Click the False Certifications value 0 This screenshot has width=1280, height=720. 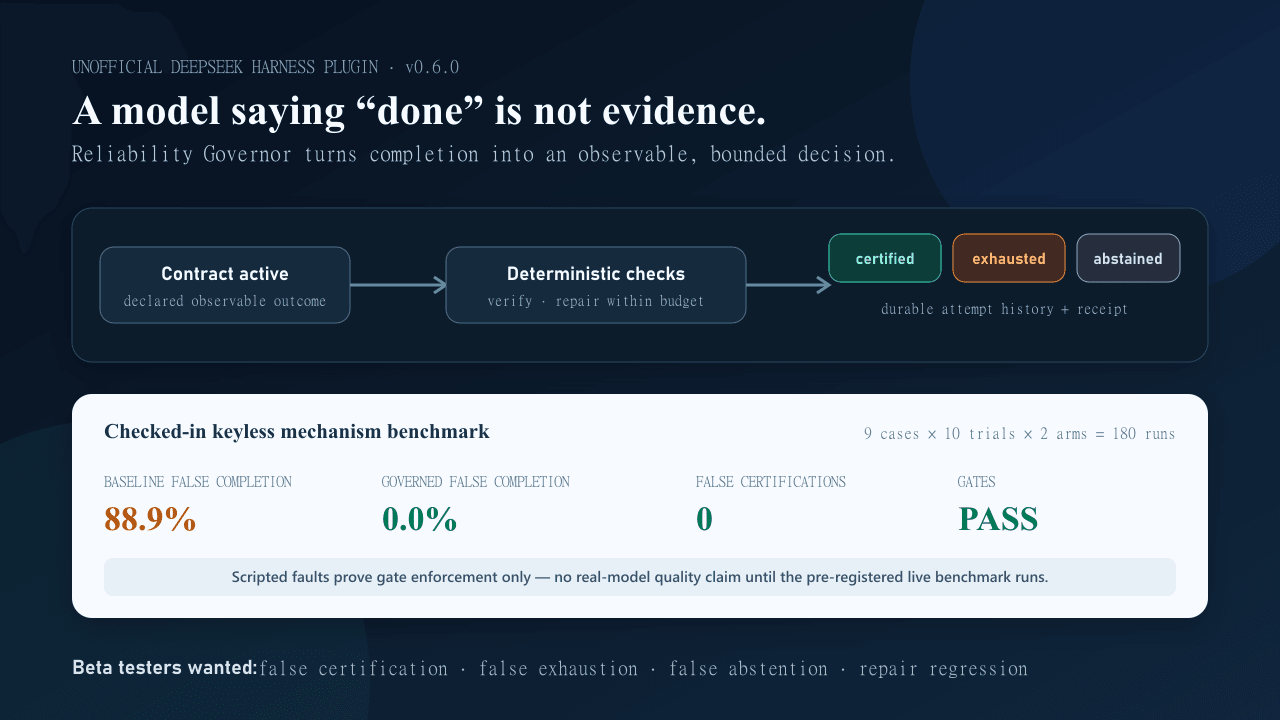[704, 519]
